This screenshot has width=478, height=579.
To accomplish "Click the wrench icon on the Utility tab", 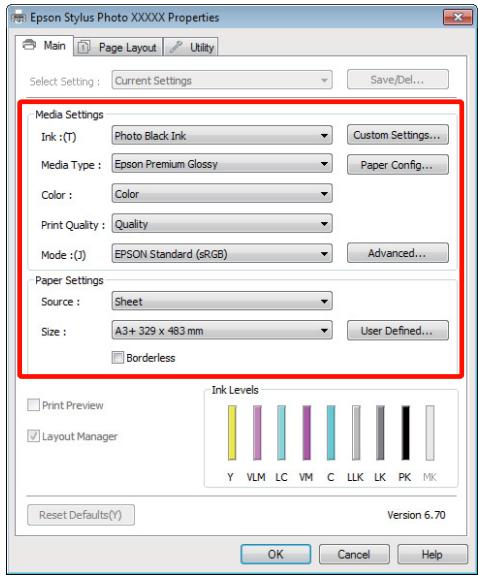I will [x=176, y=47].
